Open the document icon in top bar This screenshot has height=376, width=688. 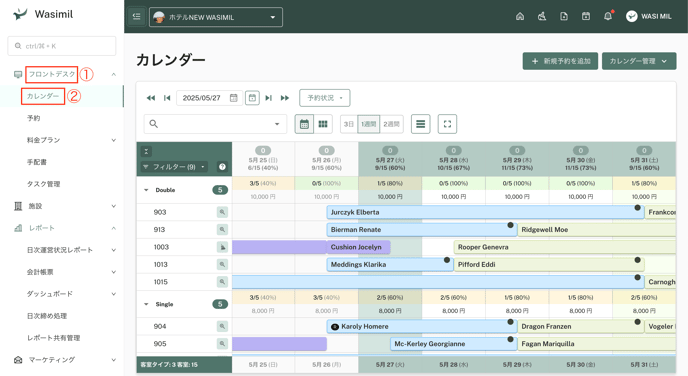click(564, 17)
